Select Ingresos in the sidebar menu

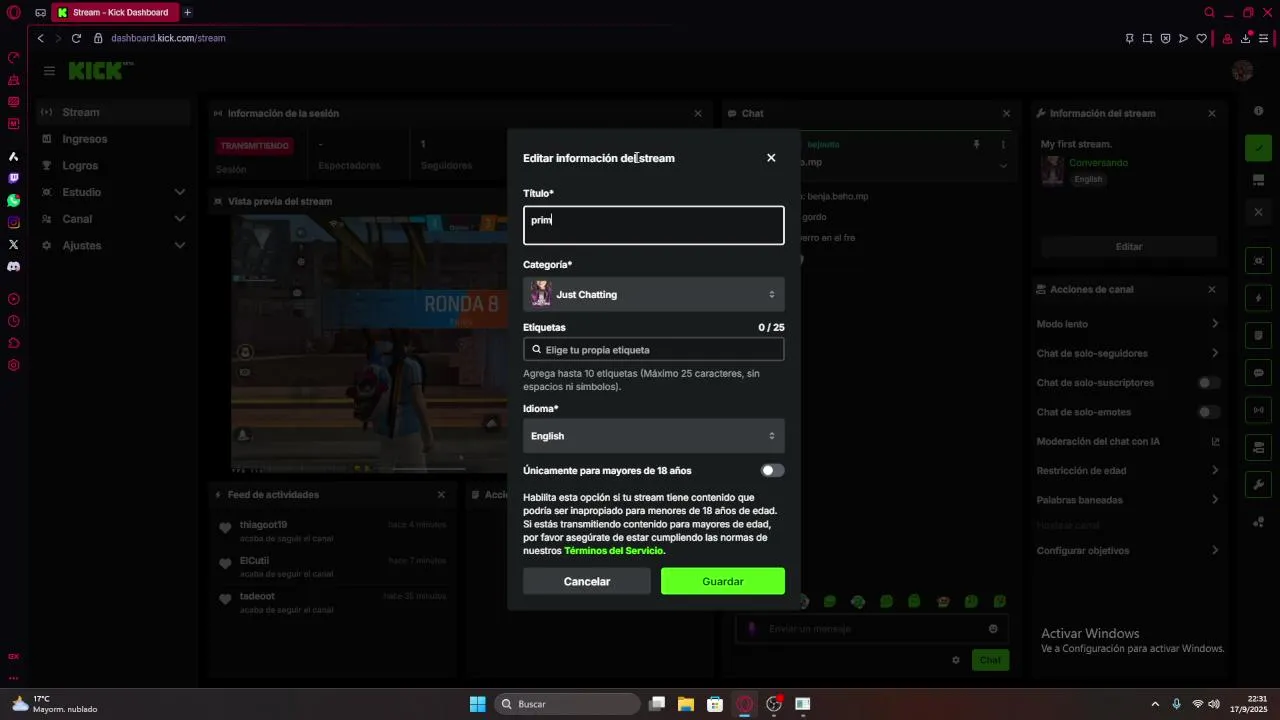113,139
